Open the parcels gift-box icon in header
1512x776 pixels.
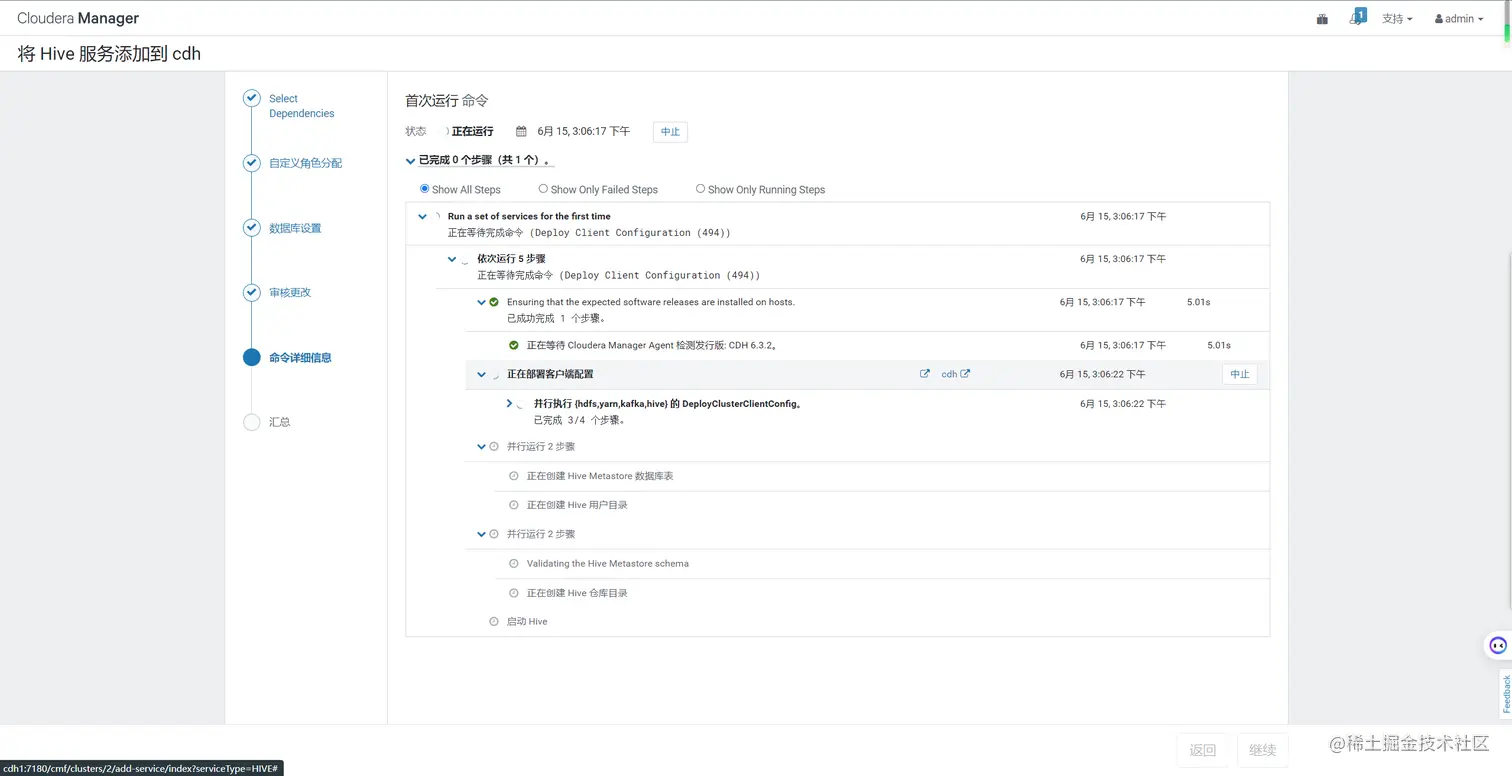[x=1322, y=18]
